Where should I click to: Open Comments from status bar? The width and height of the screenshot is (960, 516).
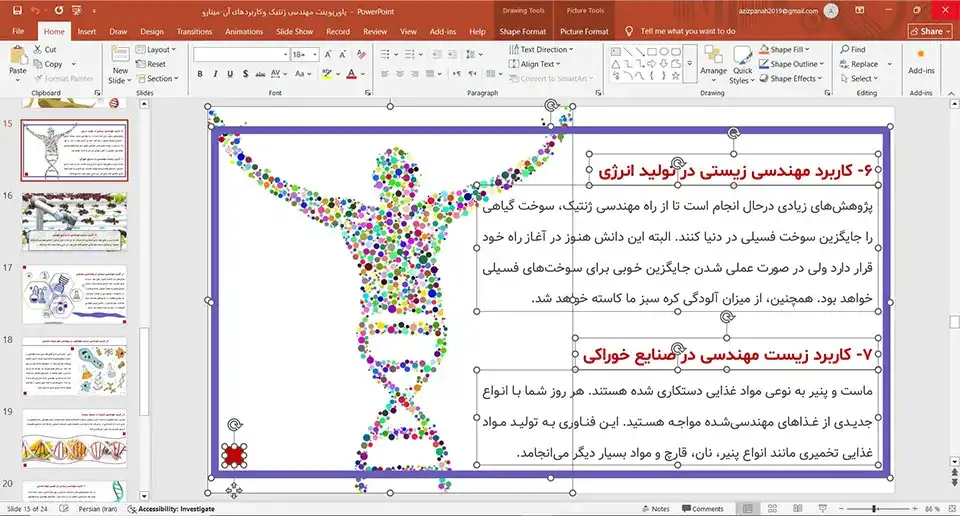(x=703, y=509)
